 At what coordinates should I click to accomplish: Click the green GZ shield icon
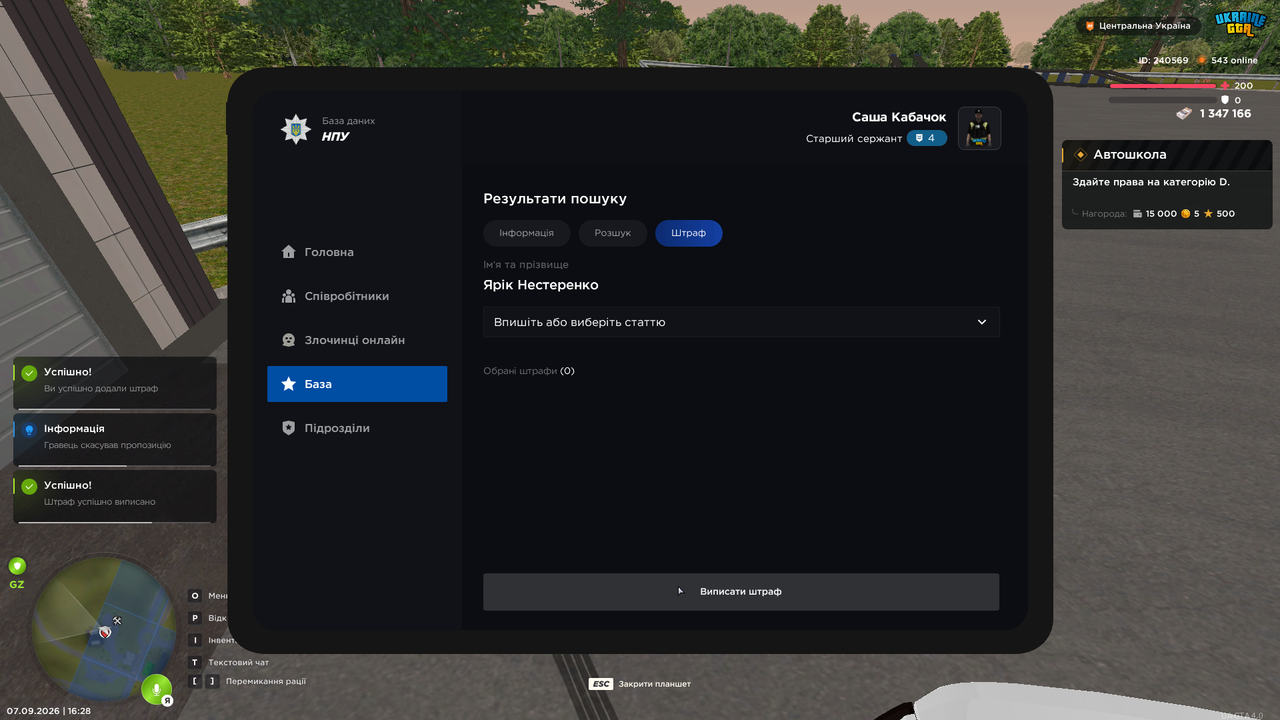pos(17,566)
